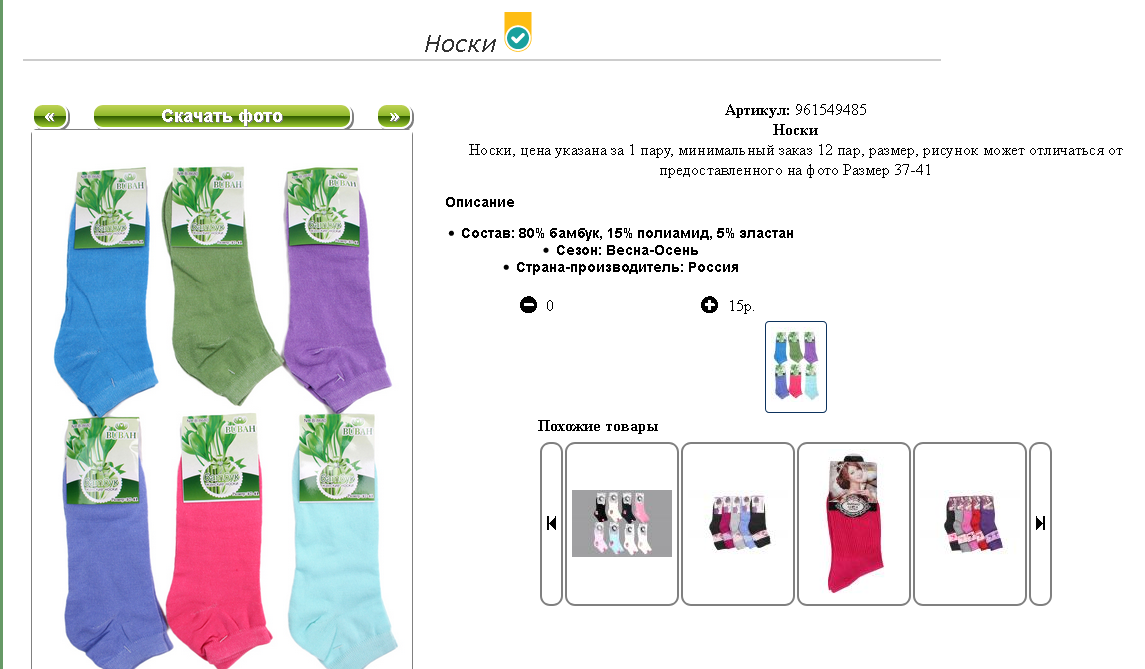Click the Похожие товары heading
Image resolution: width=1145 pixels, height=669 pixels.
pyautogui.click(x=598, y=426)
